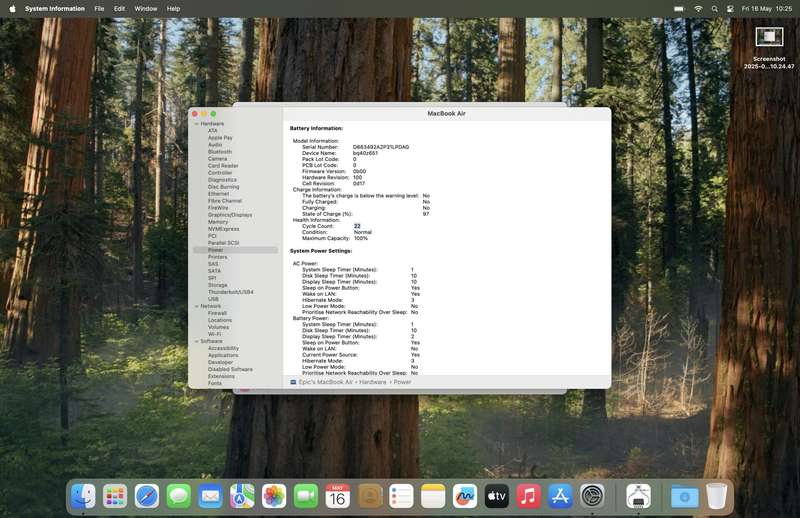
Task: Collapse the Hardware section in sidebar
Action: 196,124
